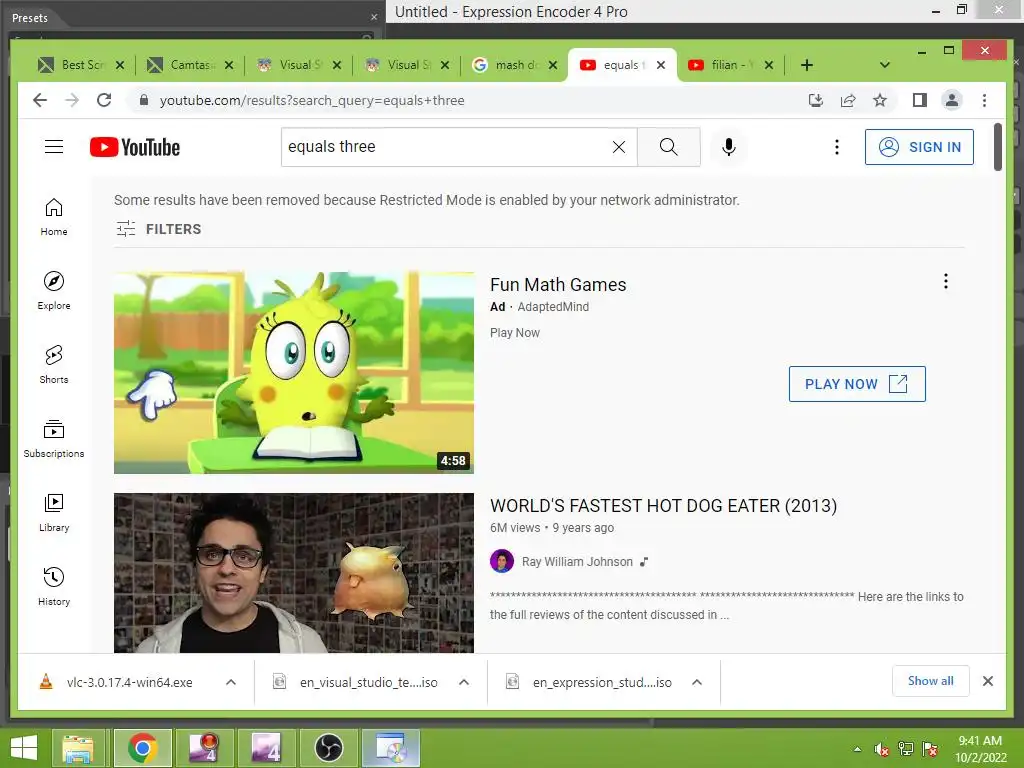Switch to the filian YouTube tab
1024x768 pixels.
pyautogui.click(x=730, y=65)
